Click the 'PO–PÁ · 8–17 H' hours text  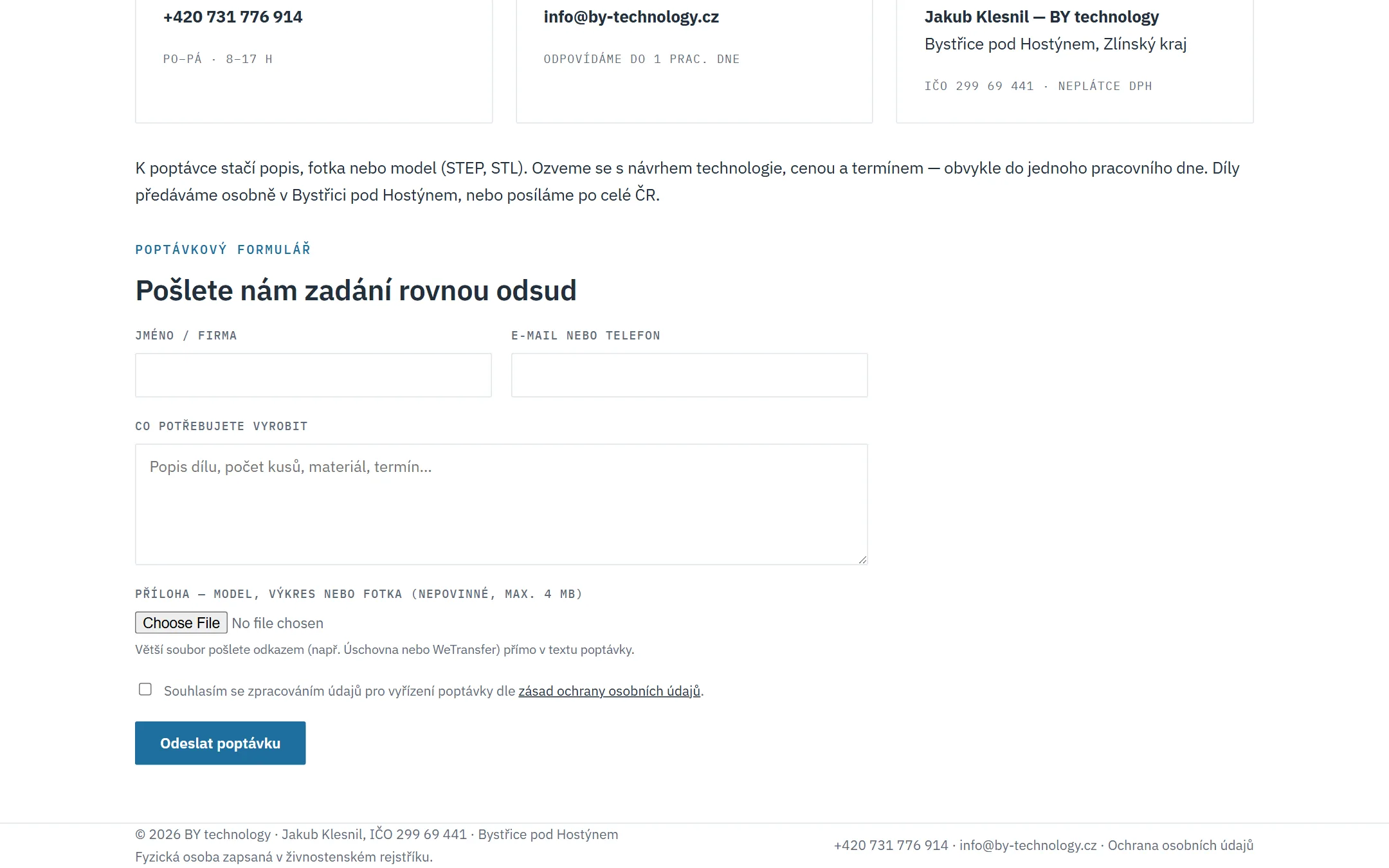click(217, 59)
